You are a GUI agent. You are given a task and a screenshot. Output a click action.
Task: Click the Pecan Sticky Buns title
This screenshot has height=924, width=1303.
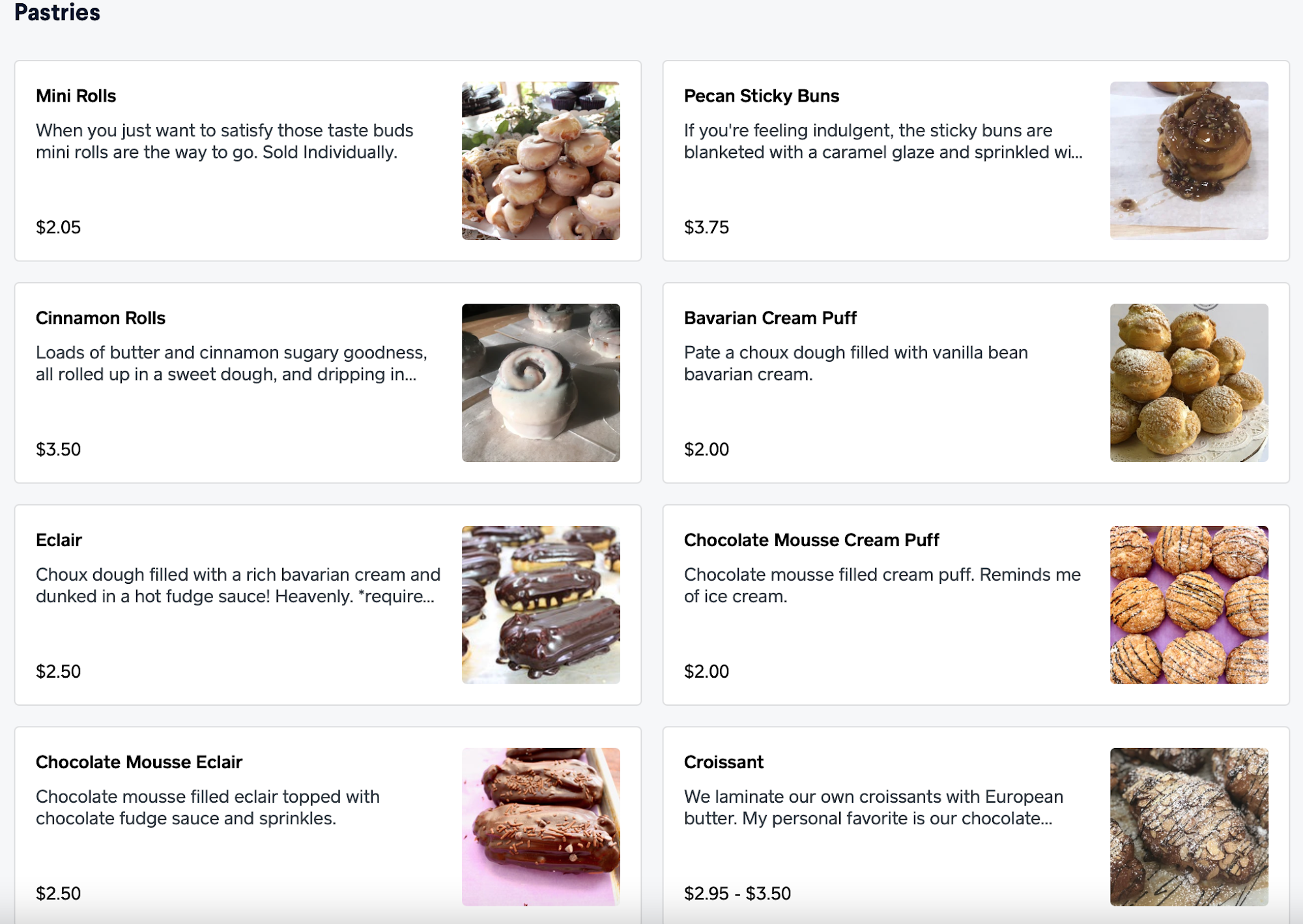[761, 96]
